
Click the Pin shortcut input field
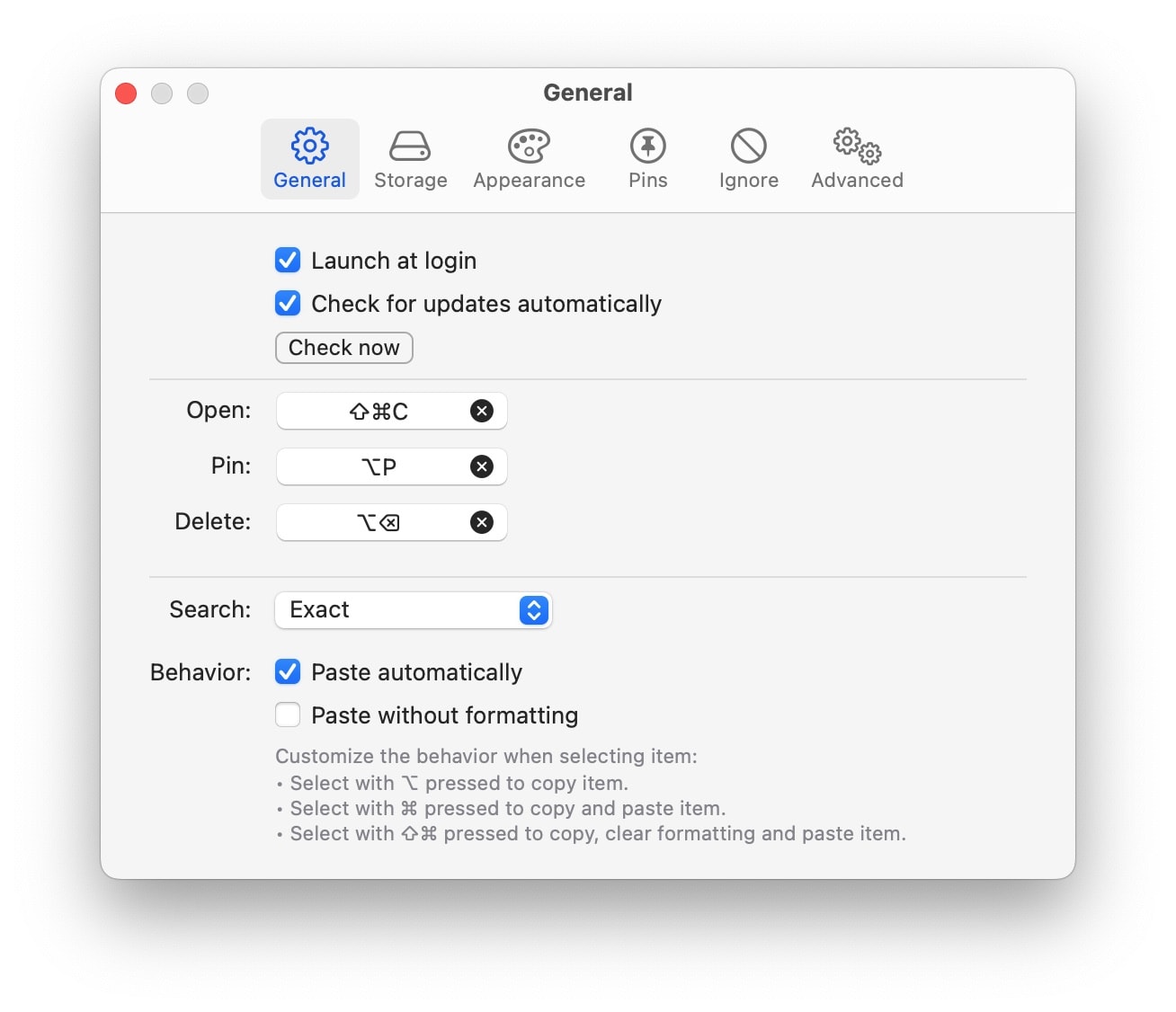click(378, 466)
